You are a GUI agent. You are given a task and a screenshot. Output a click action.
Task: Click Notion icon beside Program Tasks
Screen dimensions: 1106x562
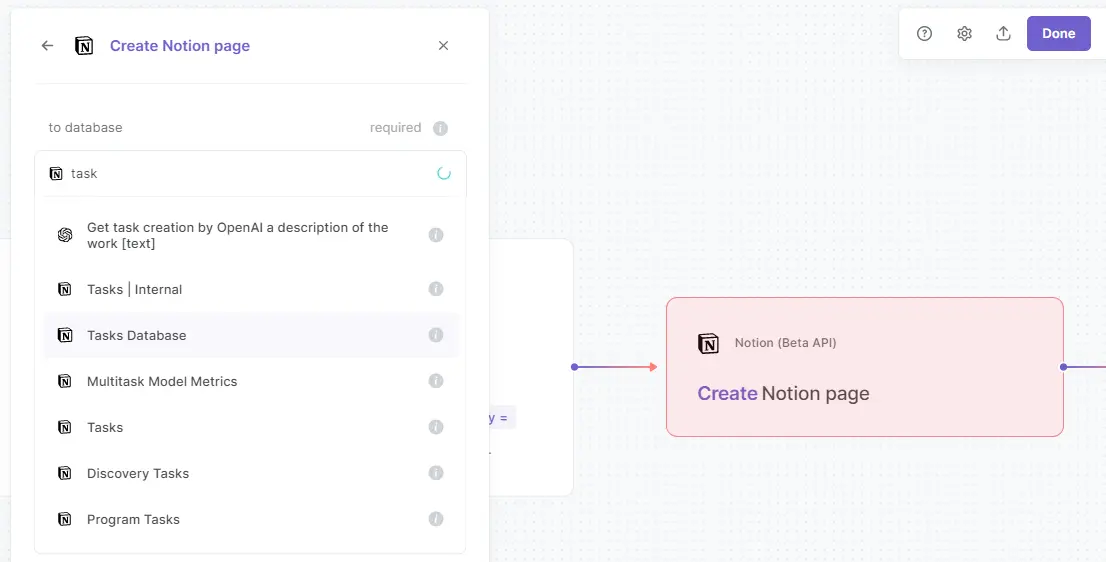point(65,519)
